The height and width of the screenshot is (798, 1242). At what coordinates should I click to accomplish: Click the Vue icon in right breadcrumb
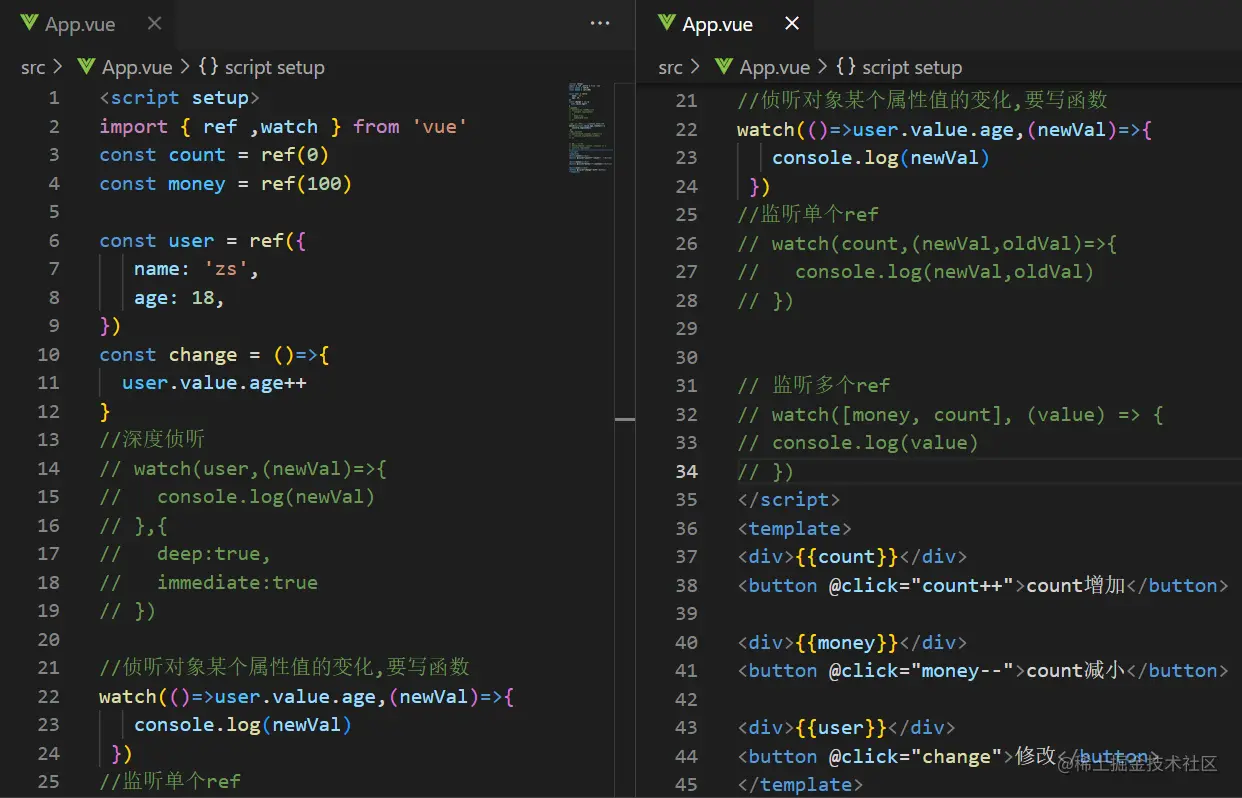724,67
